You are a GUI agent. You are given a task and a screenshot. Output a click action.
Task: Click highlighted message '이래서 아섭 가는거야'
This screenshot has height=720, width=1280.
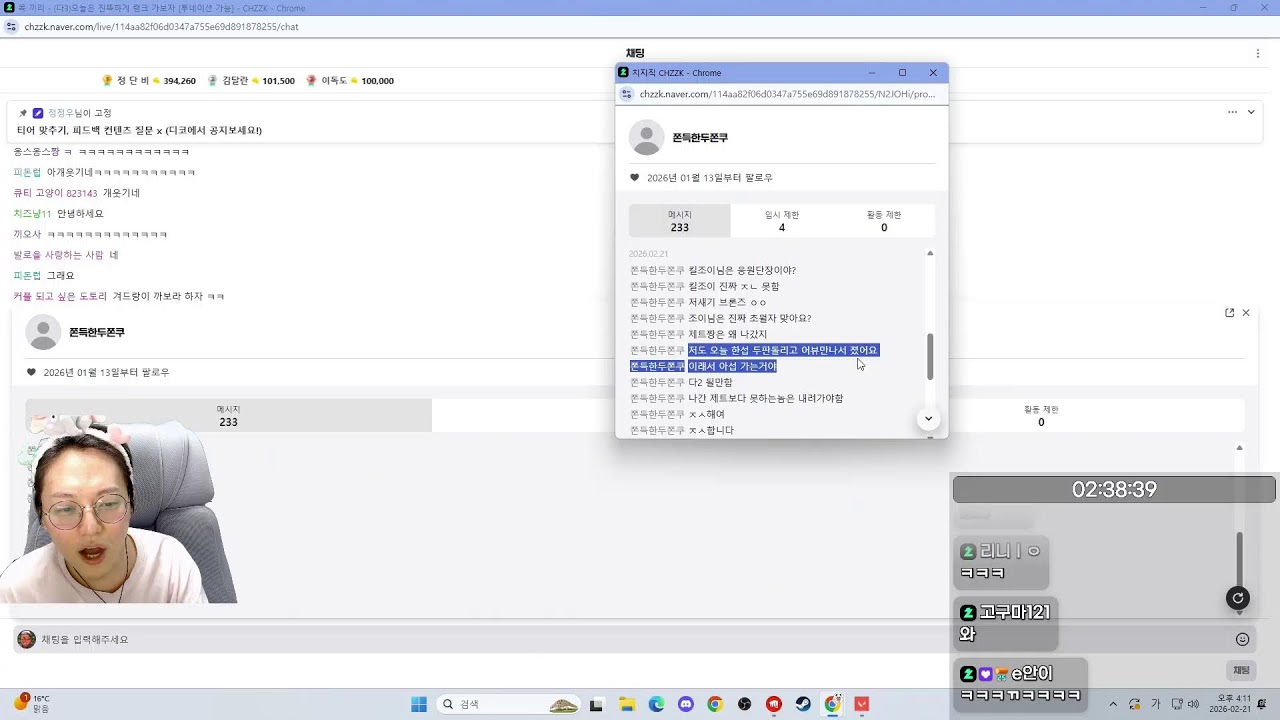pos(732,366)
